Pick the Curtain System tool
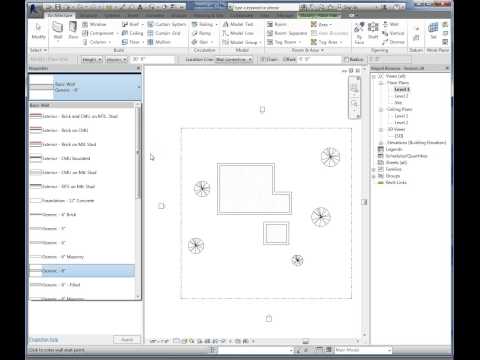The image size is (480, 360). 167,24
